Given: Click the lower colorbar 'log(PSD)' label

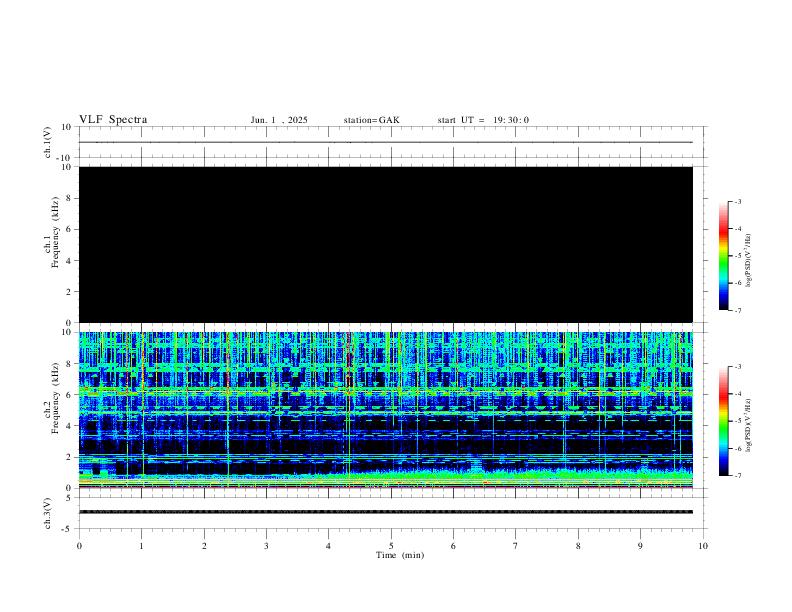Looking at the screenshot, I should pos(749,425).
